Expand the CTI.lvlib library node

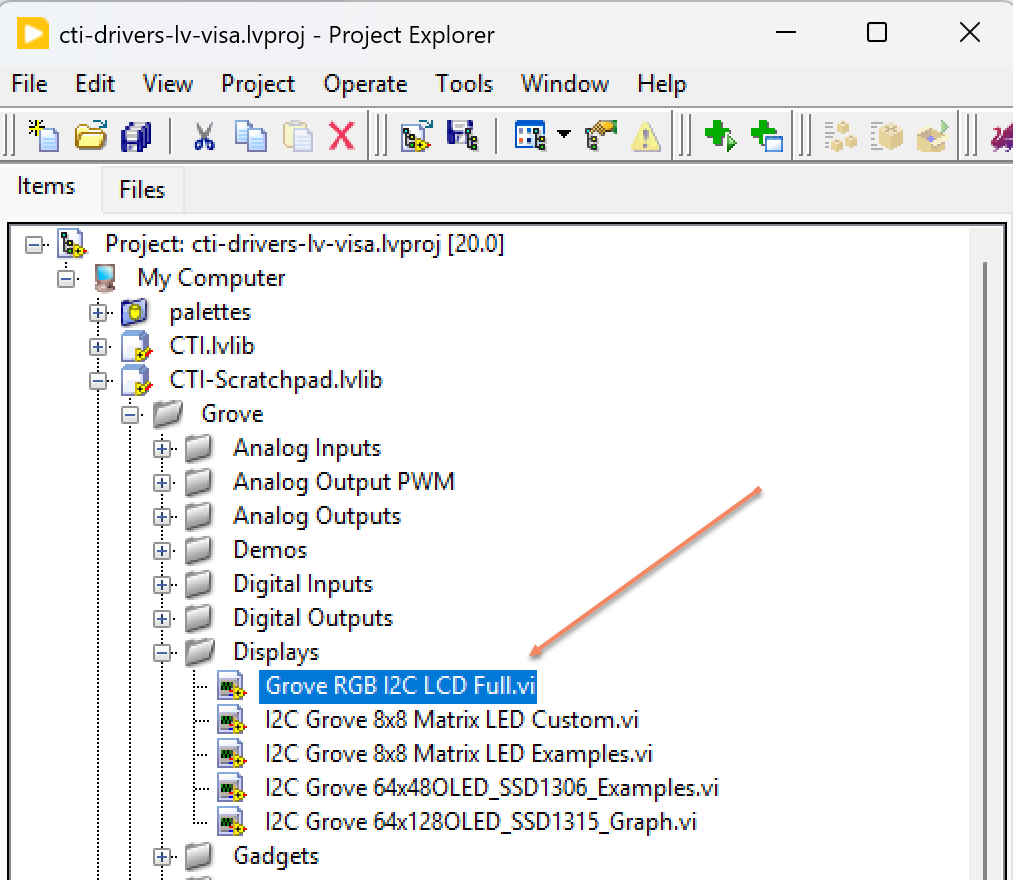click(x=98, y=345)
